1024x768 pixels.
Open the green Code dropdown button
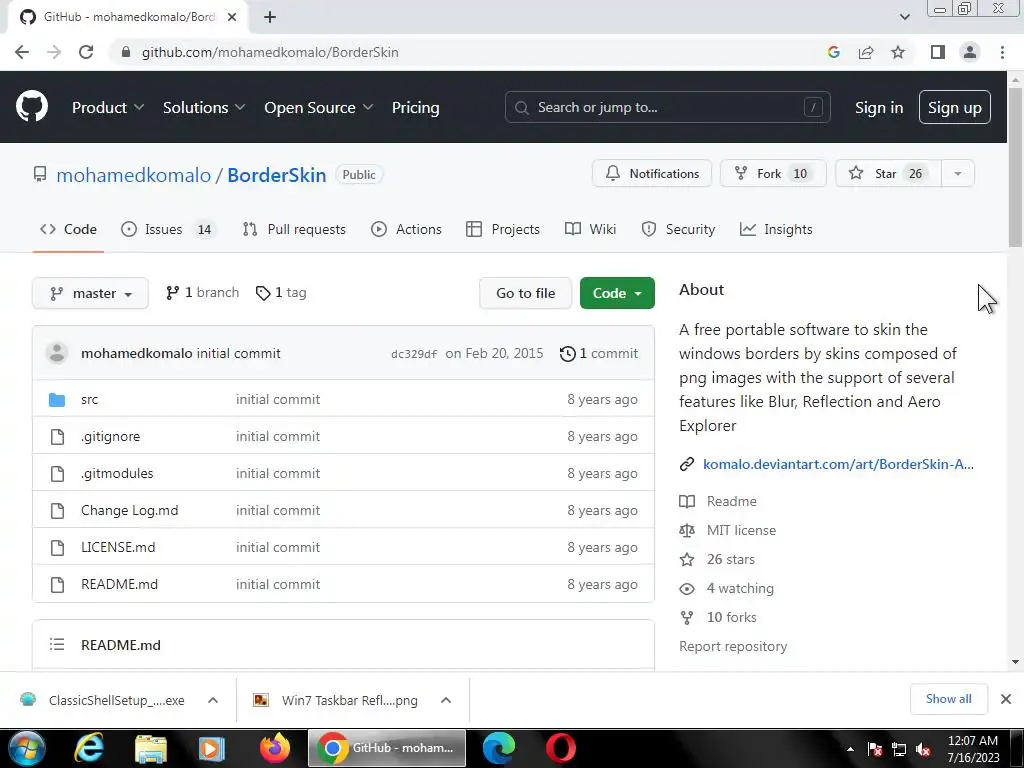[617, 293]
